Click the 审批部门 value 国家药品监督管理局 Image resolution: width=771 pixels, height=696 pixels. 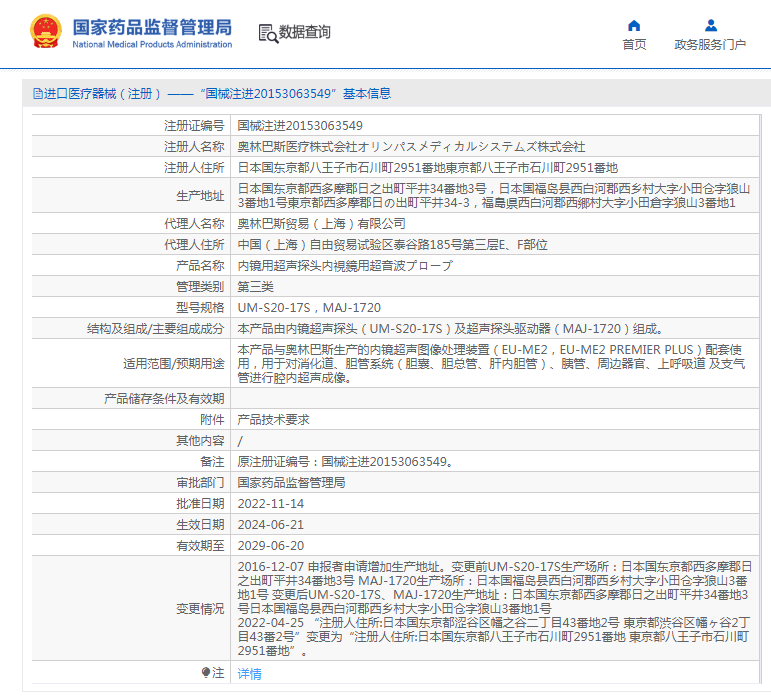(291, 483)
